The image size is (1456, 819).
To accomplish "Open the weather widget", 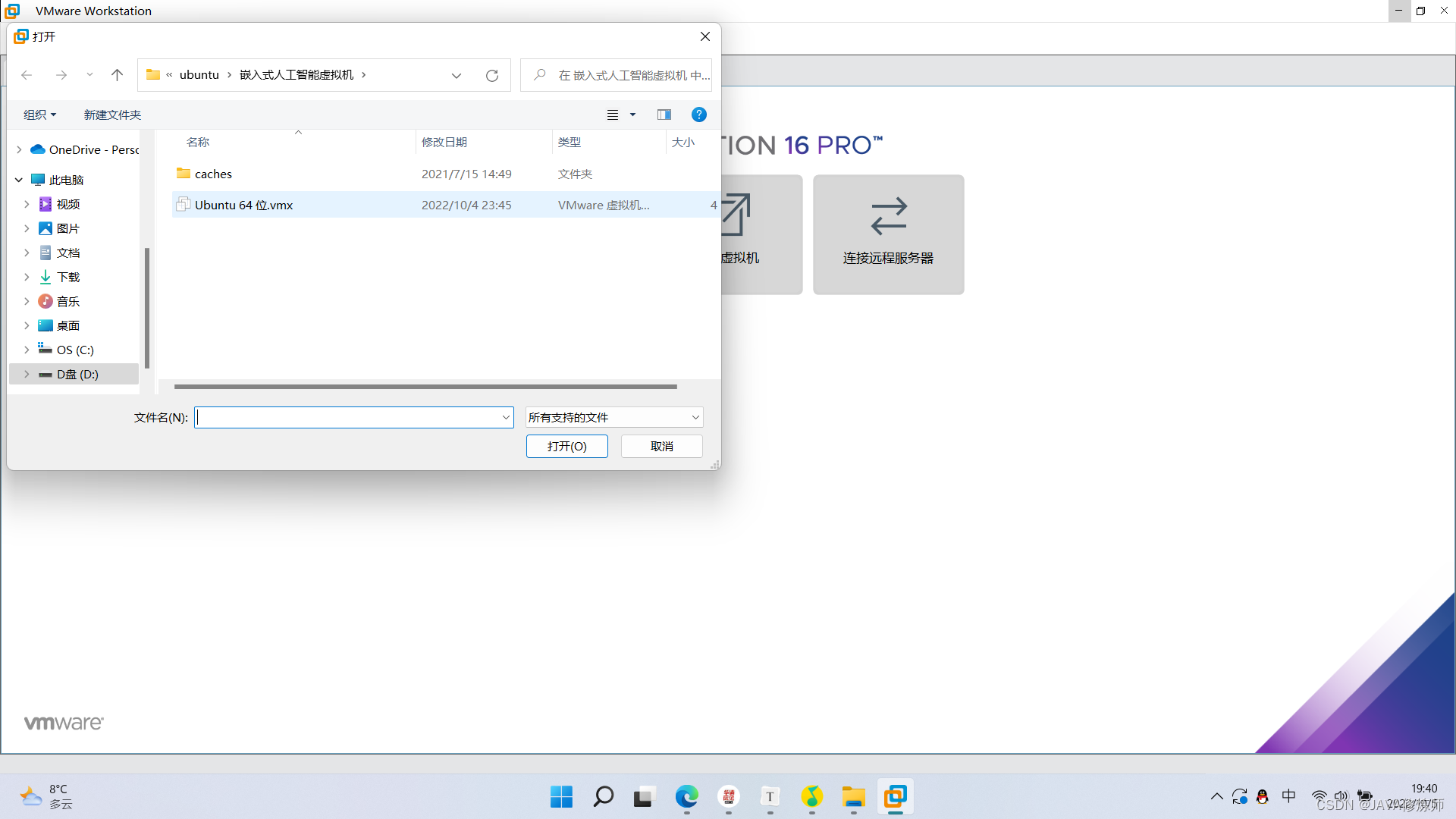I will 45,797.
